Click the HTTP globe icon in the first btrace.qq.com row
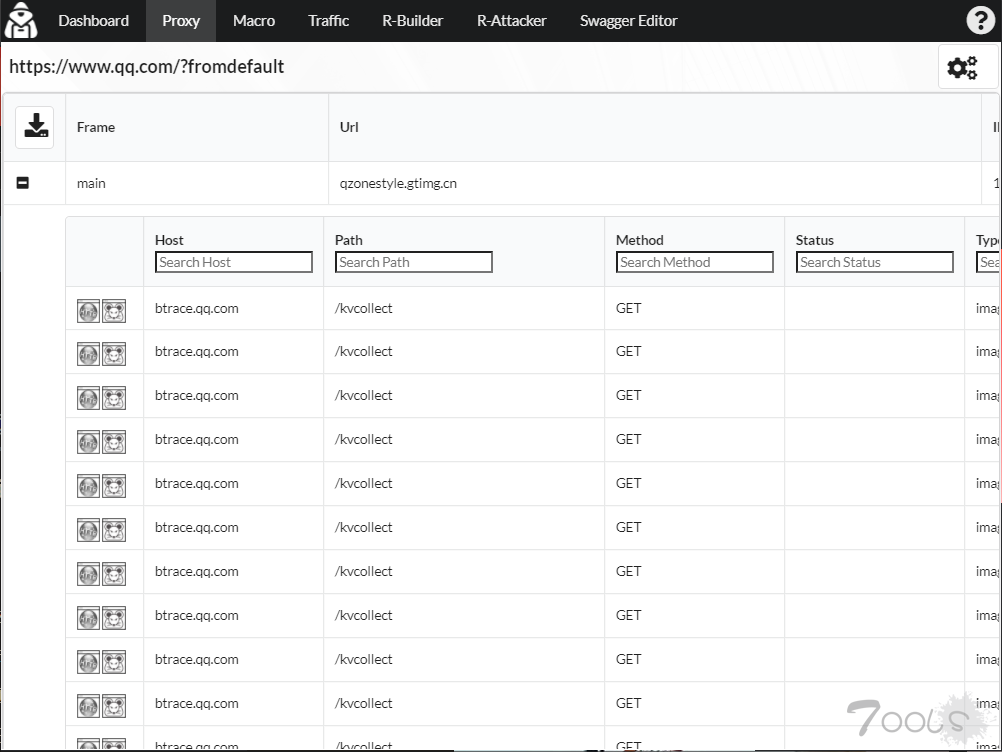 coord(88,311)
